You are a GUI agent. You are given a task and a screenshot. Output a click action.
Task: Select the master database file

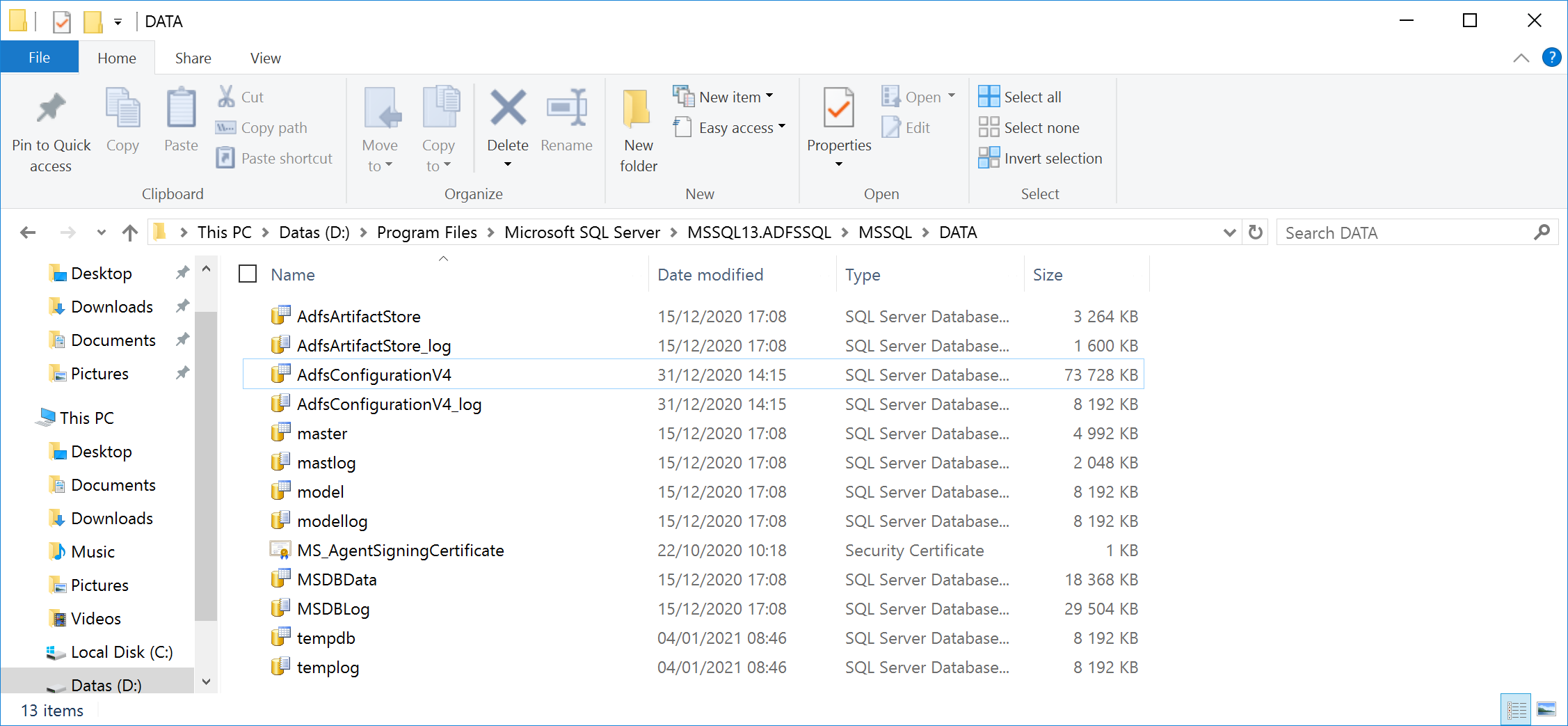point(693,433)
